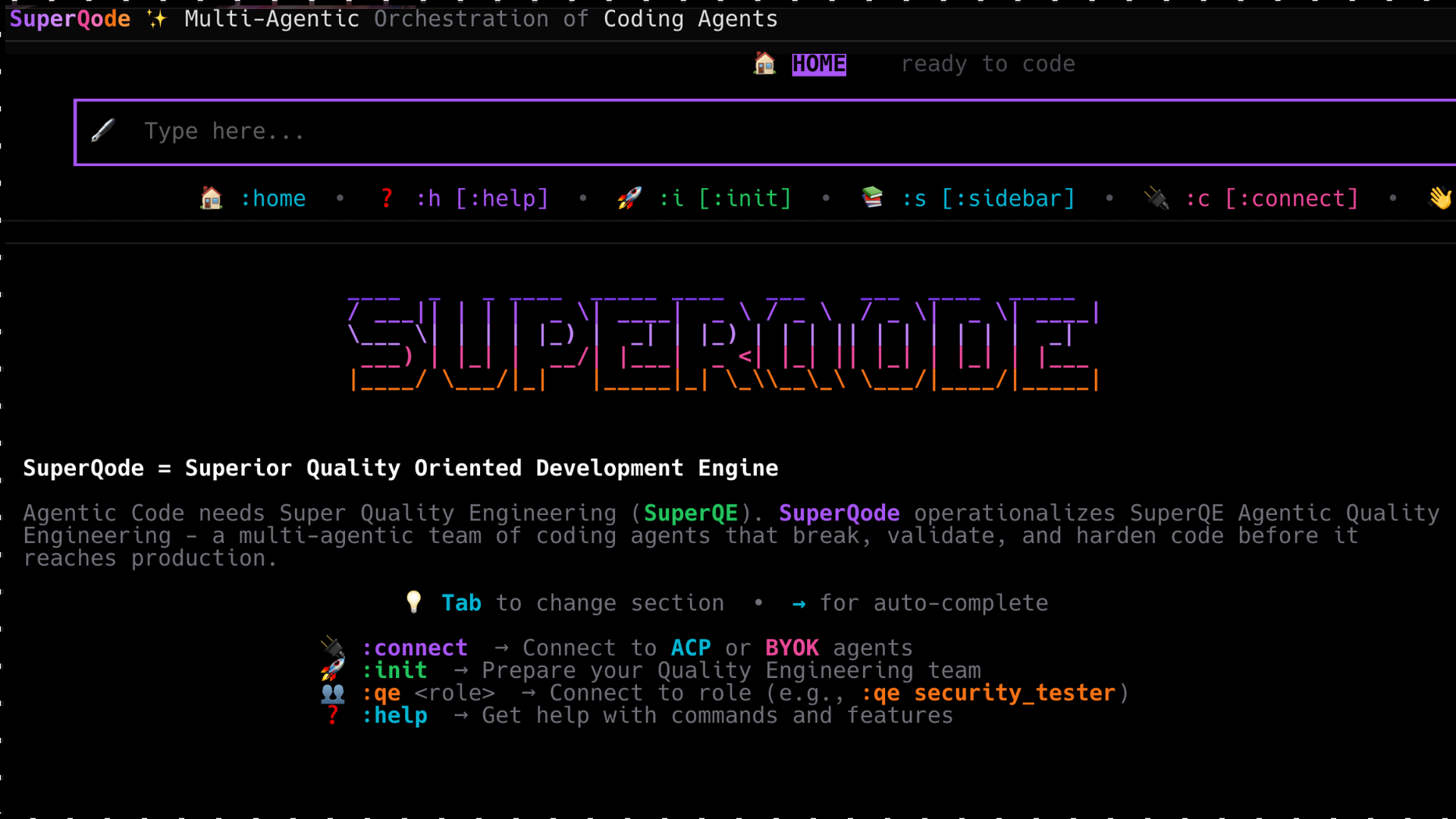Viewport: 1456px width, 819px height.
Task: Click the :help command link
Action: pyautogui.click(x=395, y=714)
